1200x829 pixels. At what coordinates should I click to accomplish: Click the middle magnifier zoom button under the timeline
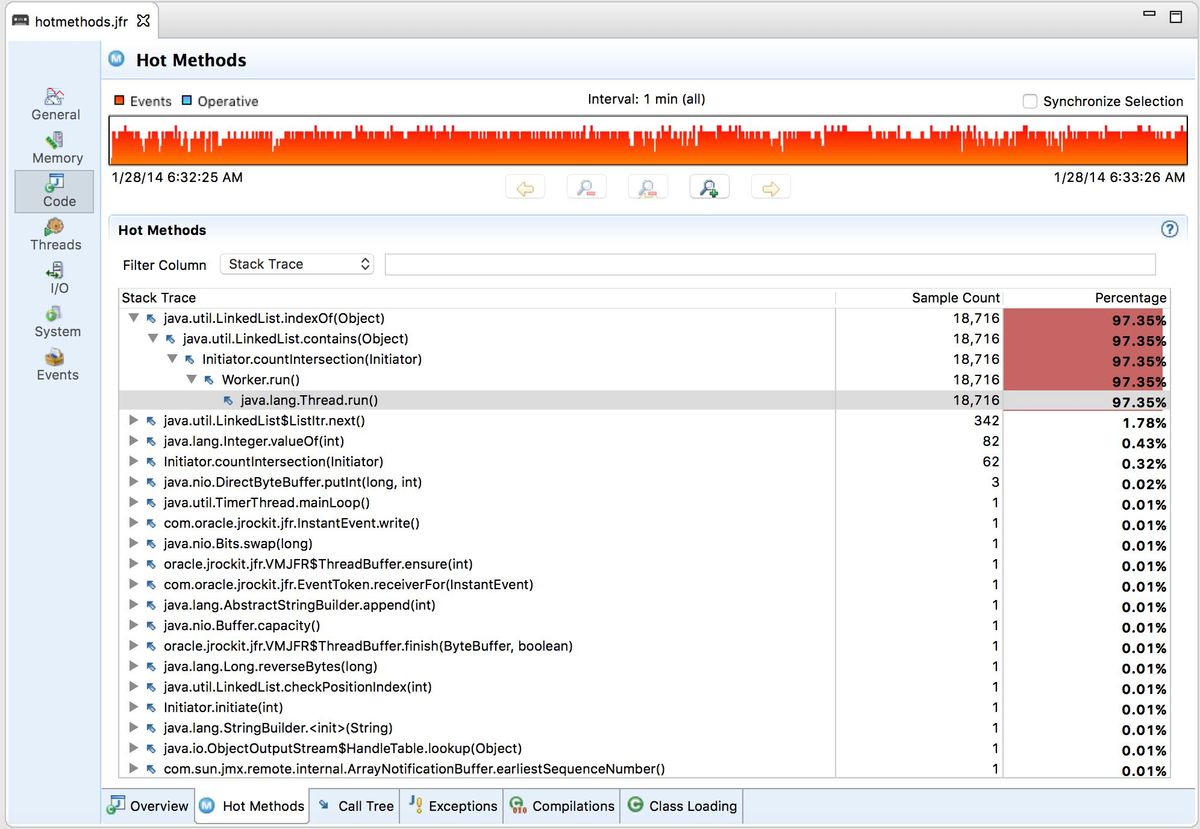[648, 187]
